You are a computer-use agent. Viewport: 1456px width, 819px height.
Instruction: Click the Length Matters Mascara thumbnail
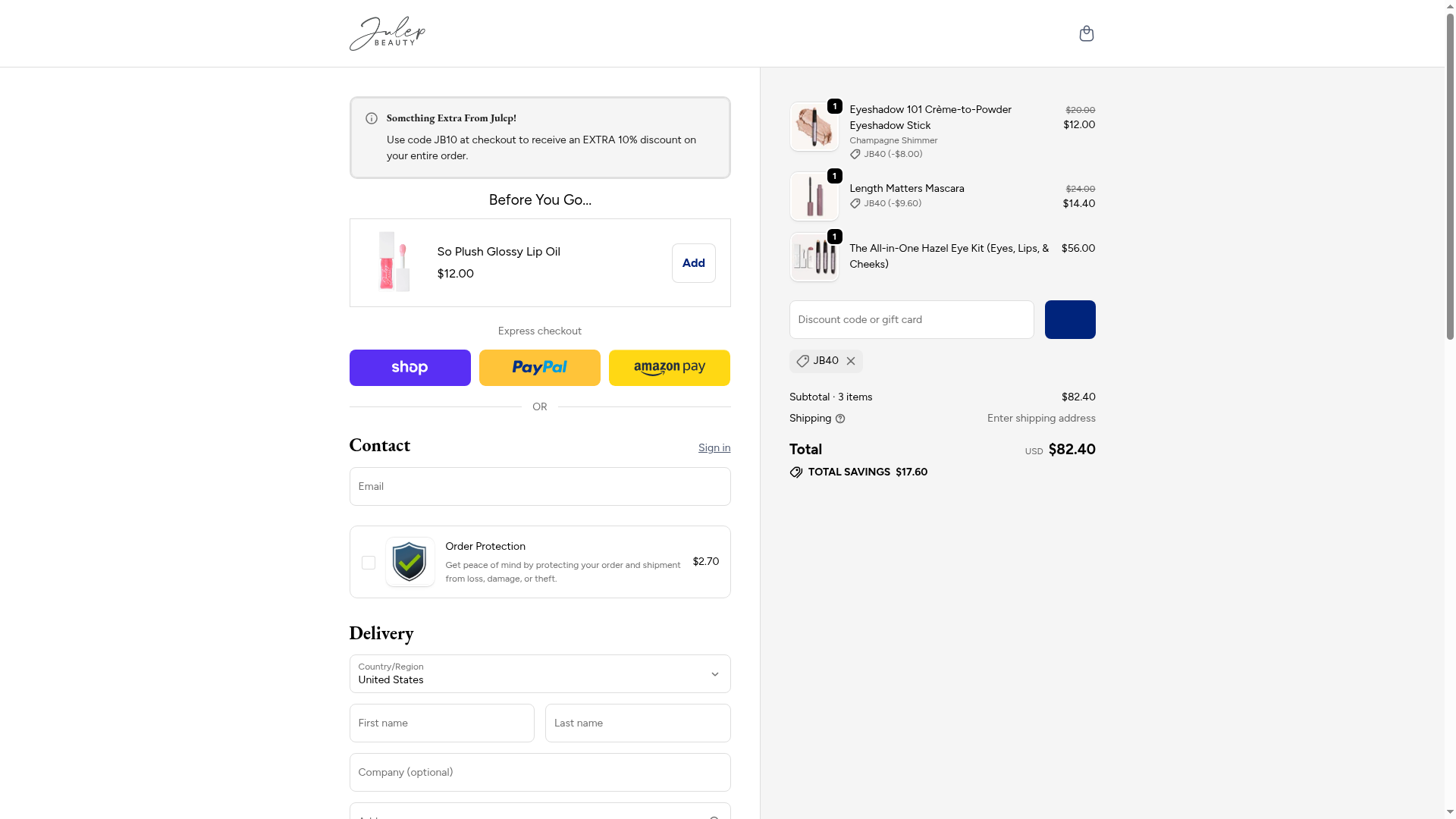click(x=814, y=196)
